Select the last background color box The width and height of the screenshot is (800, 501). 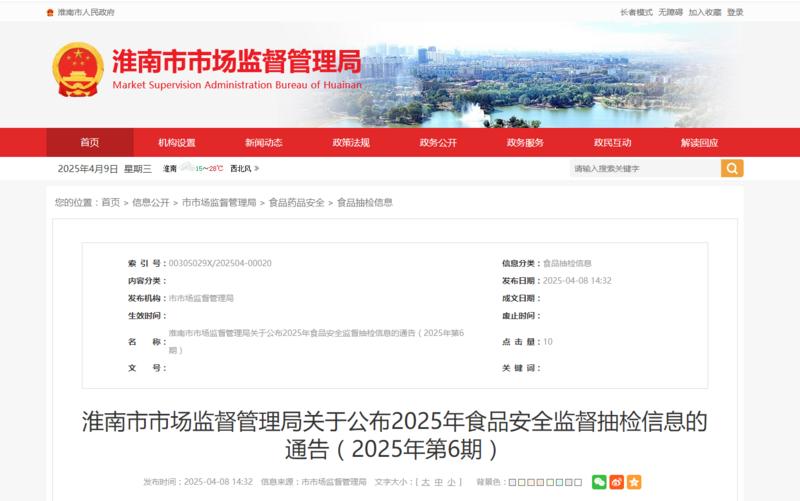tap(578, 482)
